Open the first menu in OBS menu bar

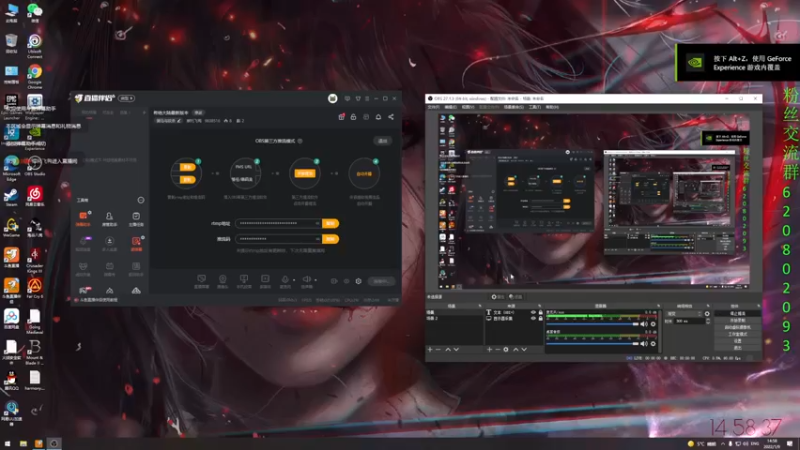[433, 107]
